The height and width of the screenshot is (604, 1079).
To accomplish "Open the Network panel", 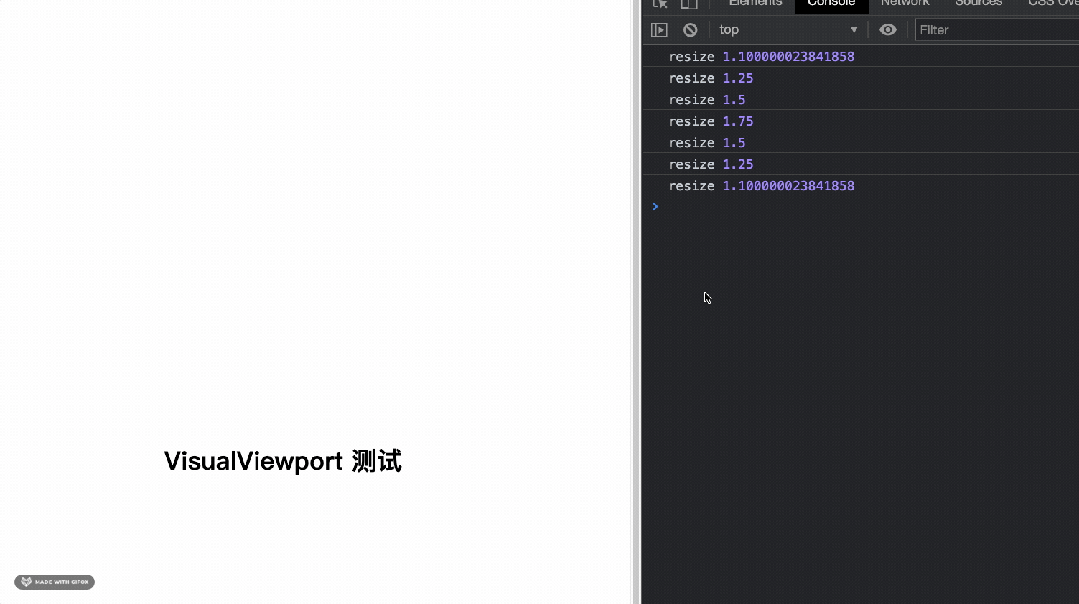I will click(x=905, y=4).
